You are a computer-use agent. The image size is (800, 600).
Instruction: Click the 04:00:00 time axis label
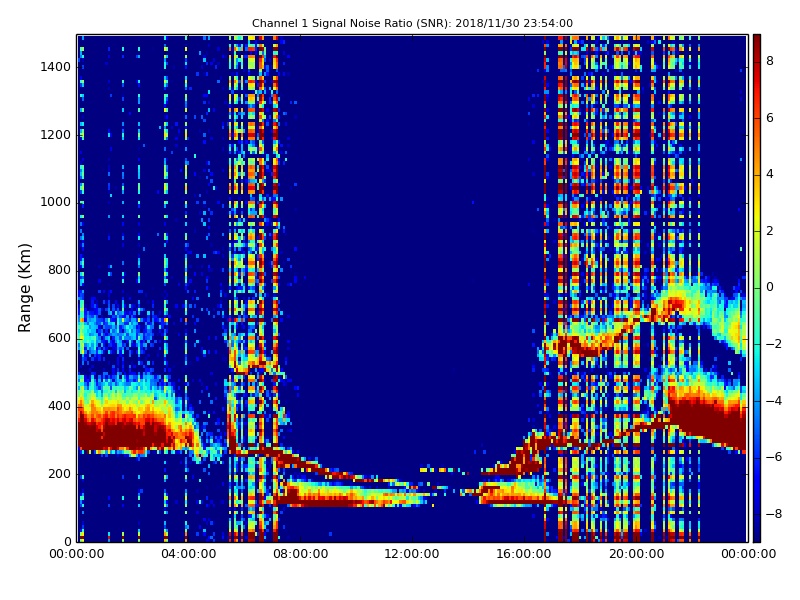tap(189, 554)
